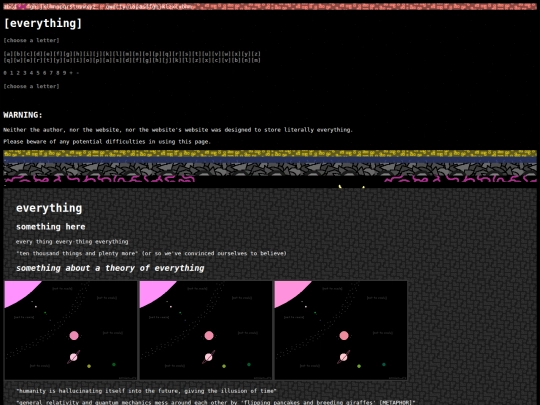Click the [z] link ending the alphabetical row

[x=256, y=54]
